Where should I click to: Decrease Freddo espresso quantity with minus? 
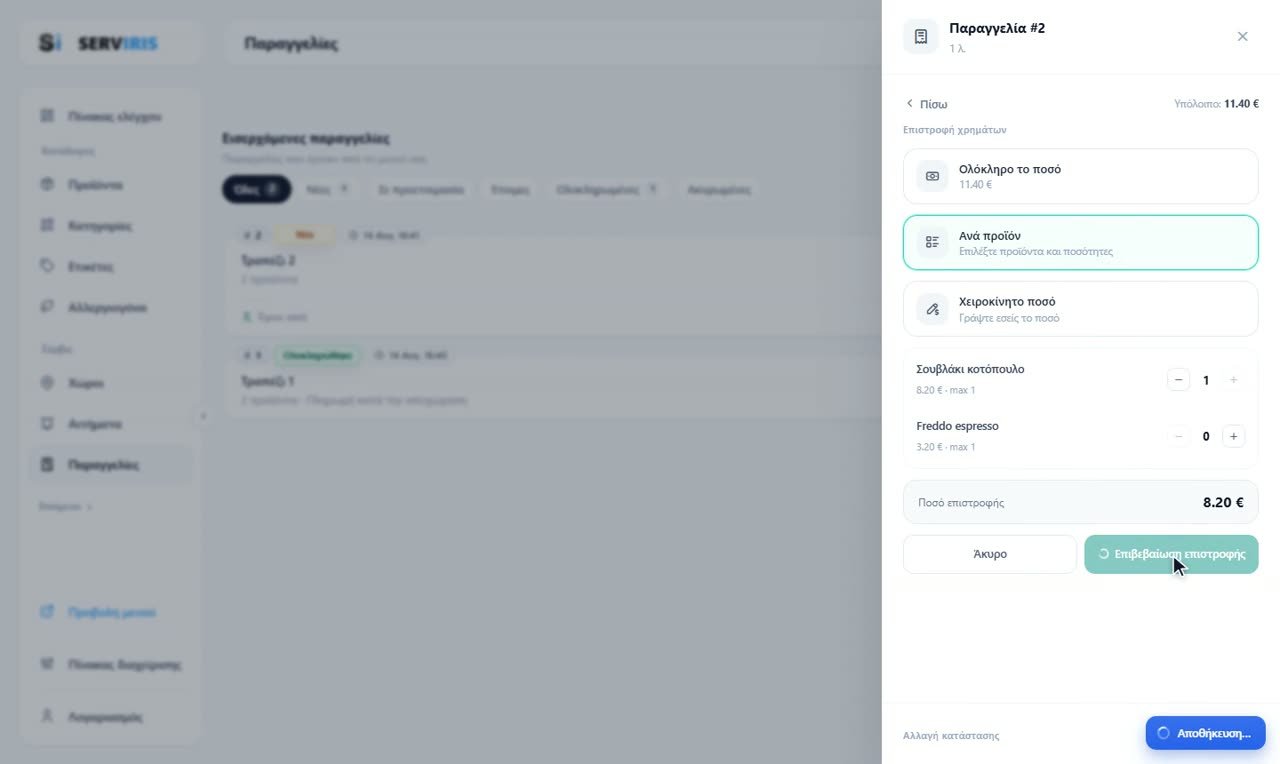(x=1178, y=436)
